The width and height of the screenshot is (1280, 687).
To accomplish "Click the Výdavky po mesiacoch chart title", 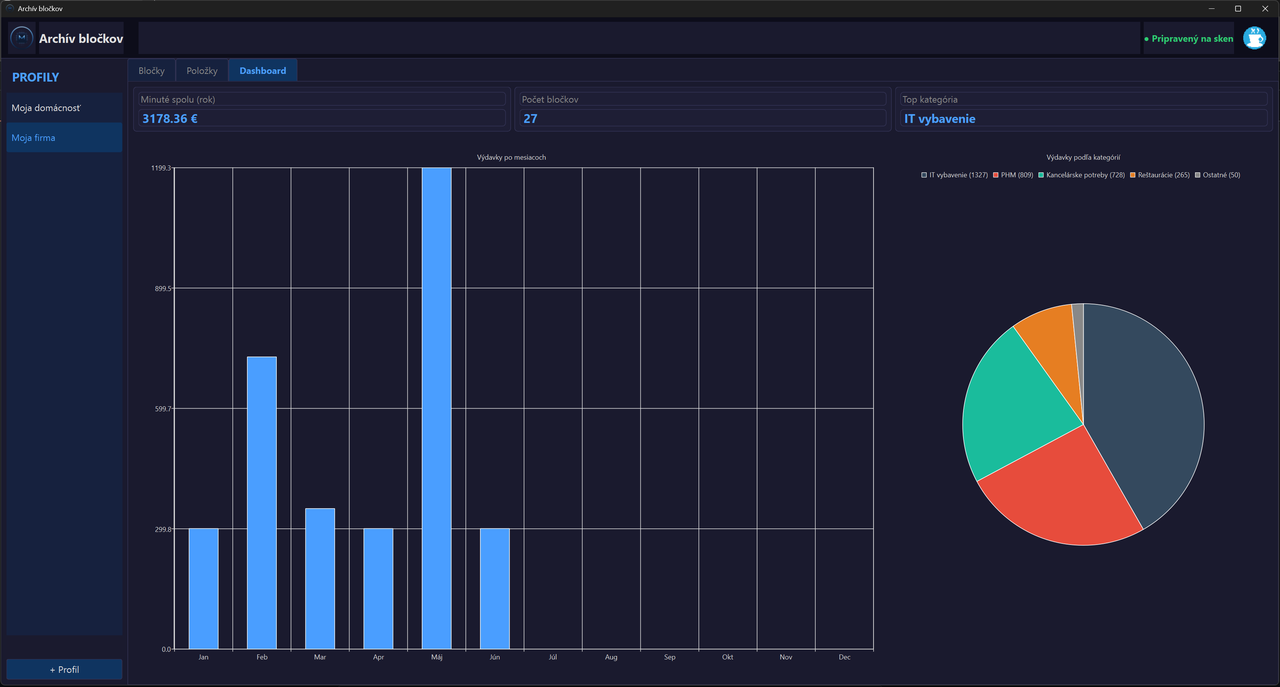I will (x=512, y=157).
